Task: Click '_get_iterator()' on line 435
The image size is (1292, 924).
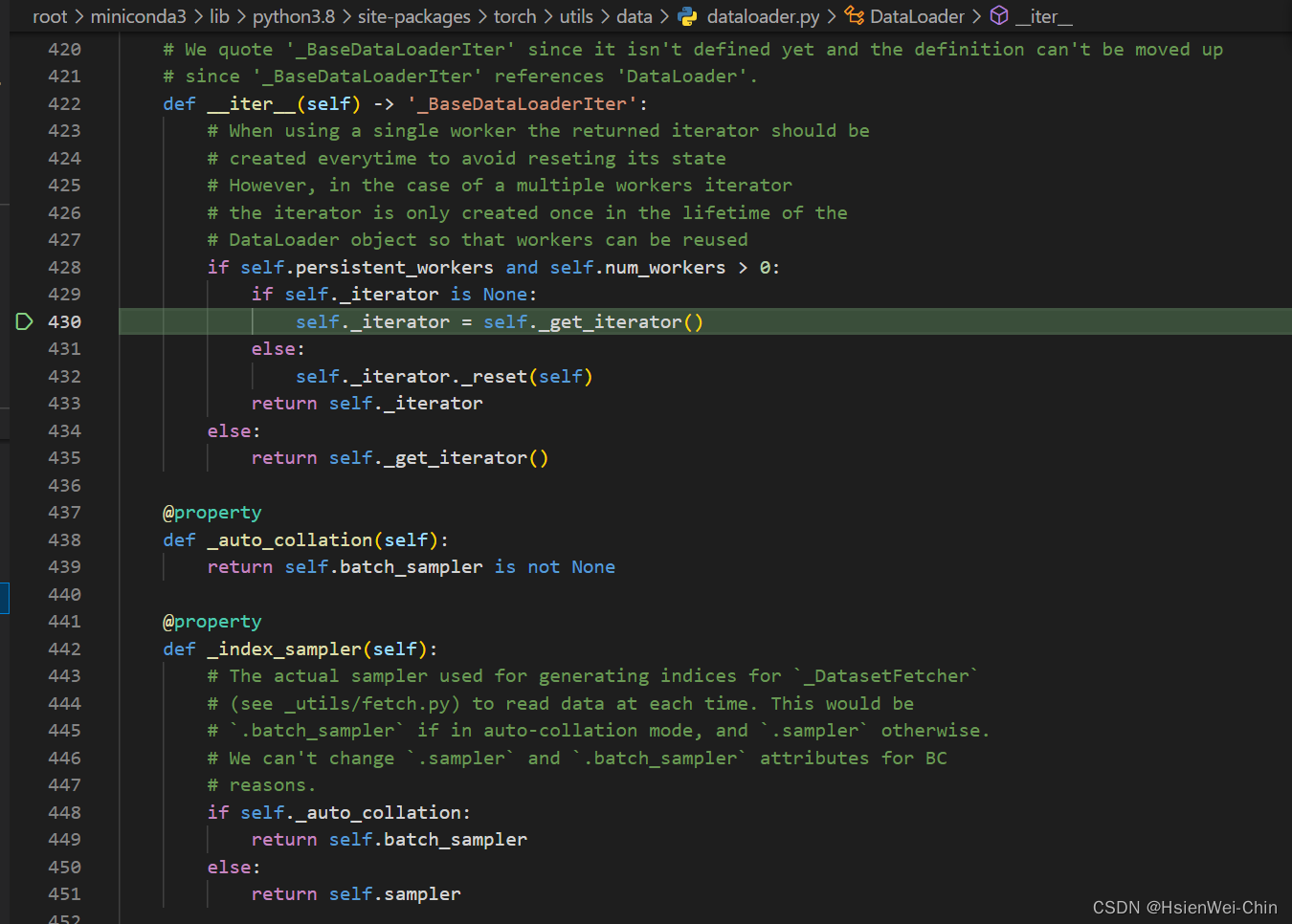Action: 466,457
